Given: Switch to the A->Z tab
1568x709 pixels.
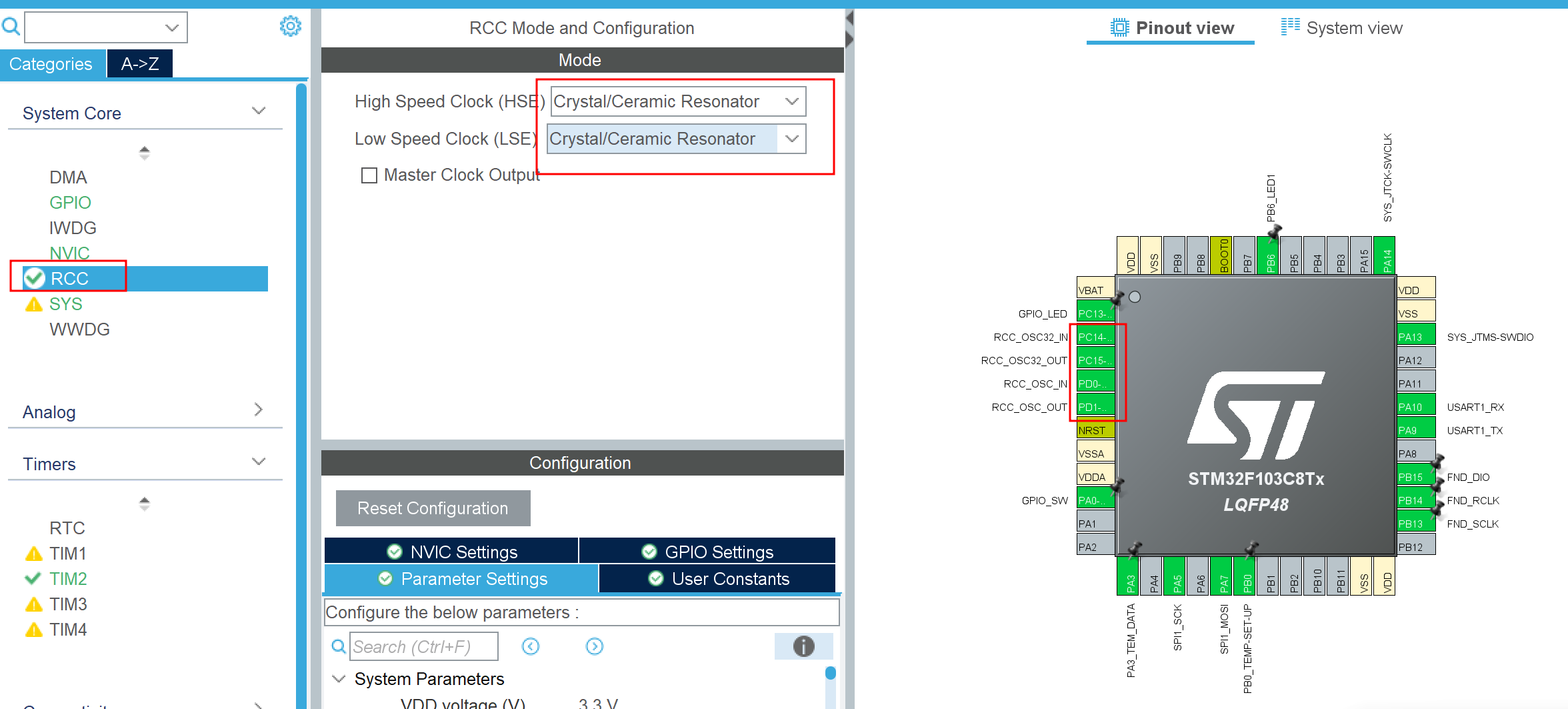Looking at the screenshot, I should pos(140,64).
